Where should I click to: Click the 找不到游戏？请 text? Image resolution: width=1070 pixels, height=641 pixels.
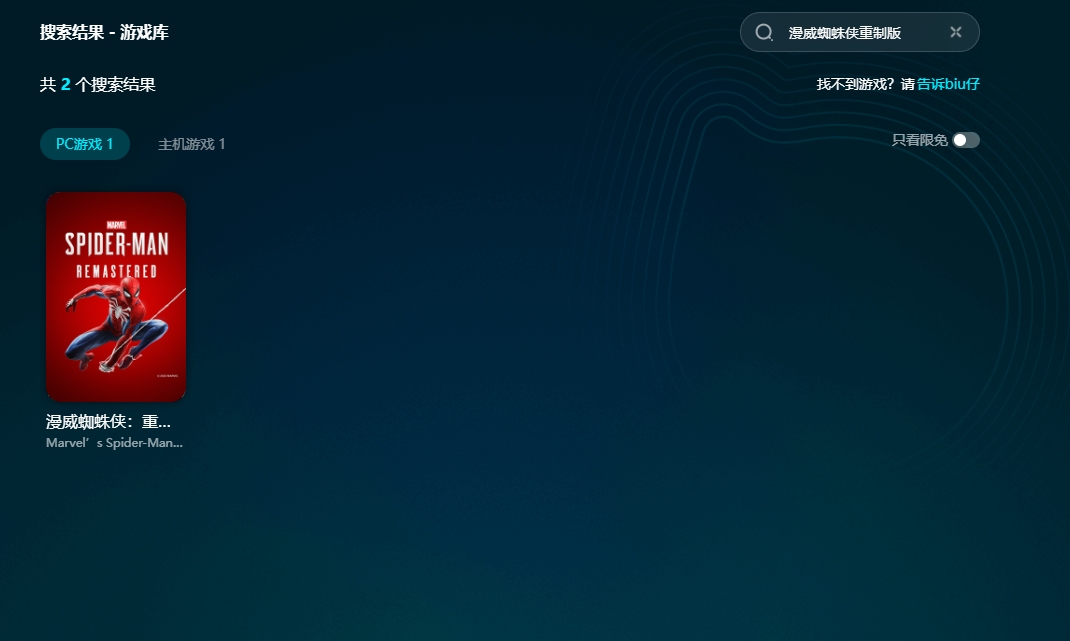(x=865, y=84)
